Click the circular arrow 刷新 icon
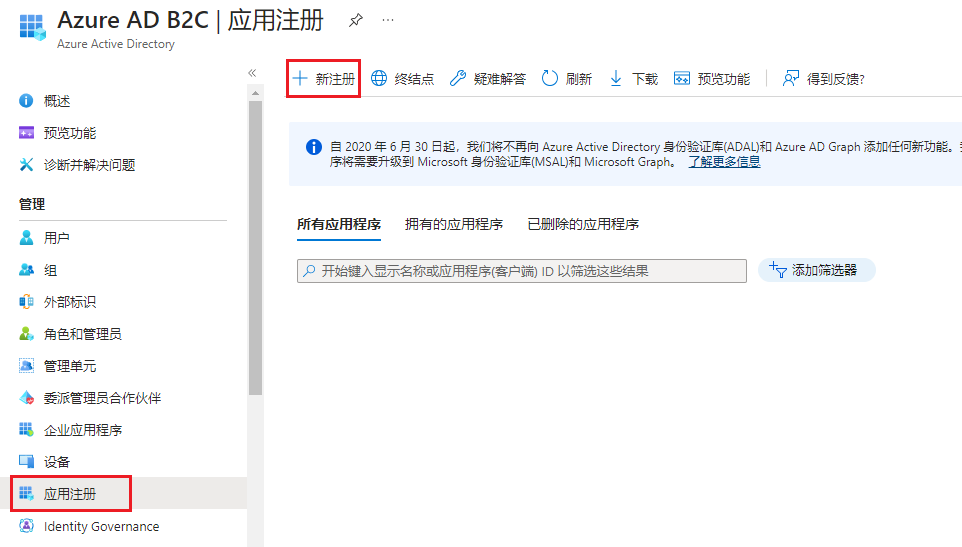962x547 pixels. point(550,78)
